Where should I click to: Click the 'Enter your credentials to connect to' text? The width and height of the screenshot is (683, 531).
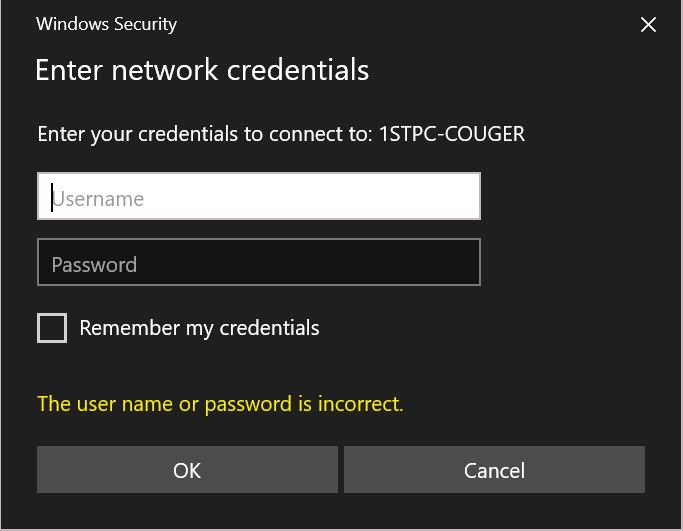point(205,134)
